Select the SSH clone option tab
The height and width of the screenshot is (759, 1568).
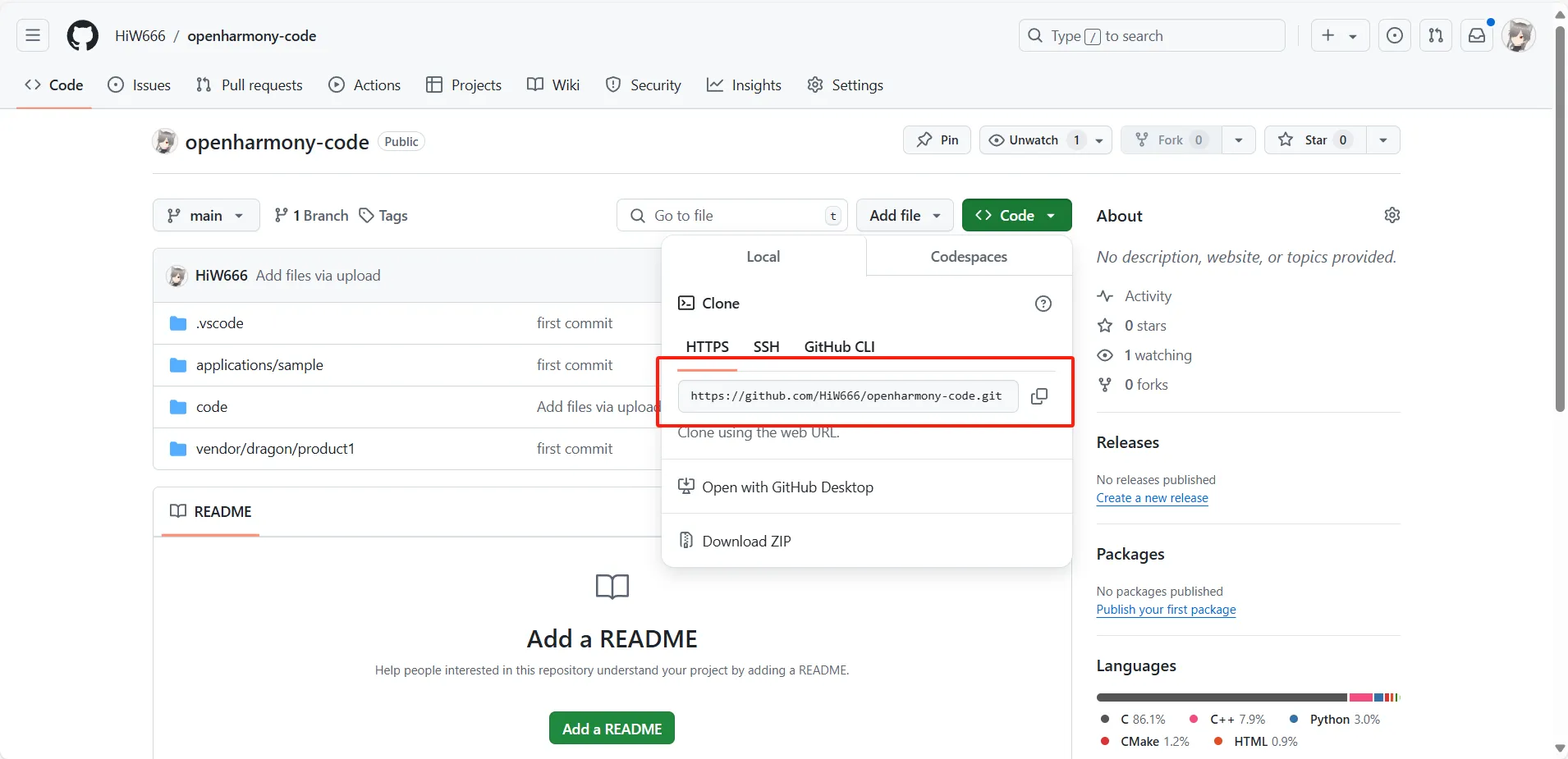(766, 347)
